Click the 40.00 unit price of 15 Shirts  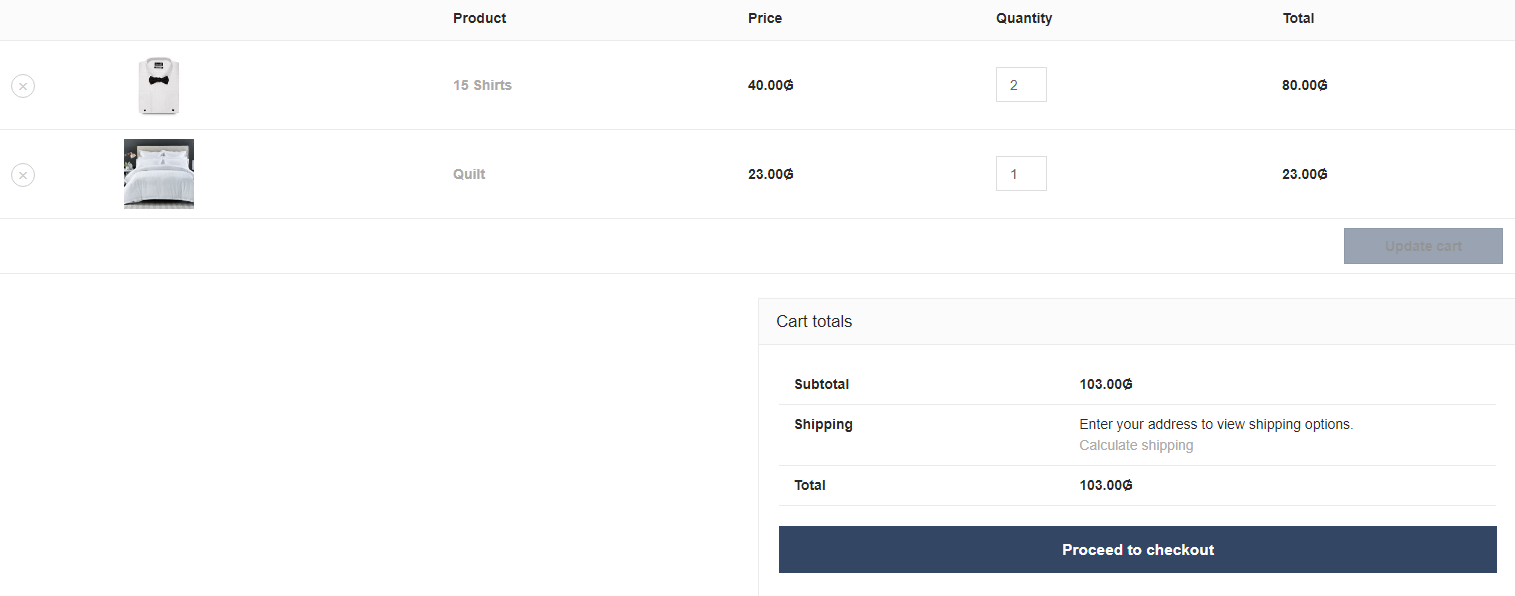[x=770, y=86]
